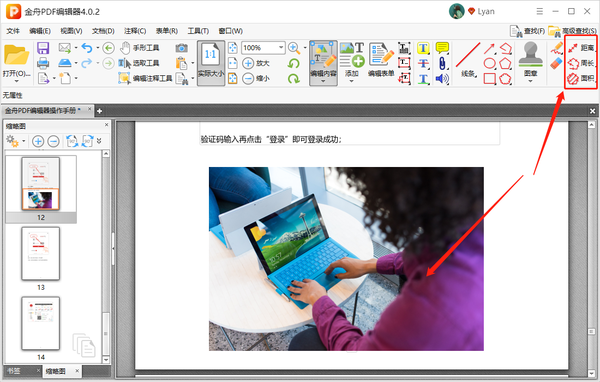Click the find (查找) button
The image size is (600, 382).
click(527, 31)
